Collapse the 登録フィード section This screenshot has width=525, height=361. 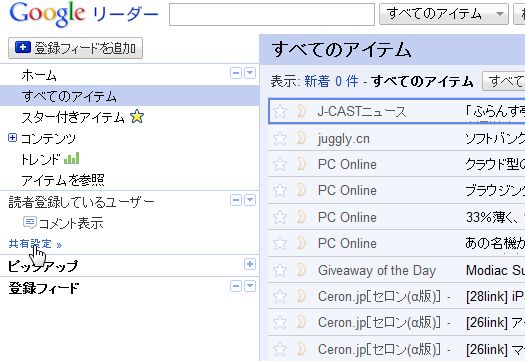[236, 286]
